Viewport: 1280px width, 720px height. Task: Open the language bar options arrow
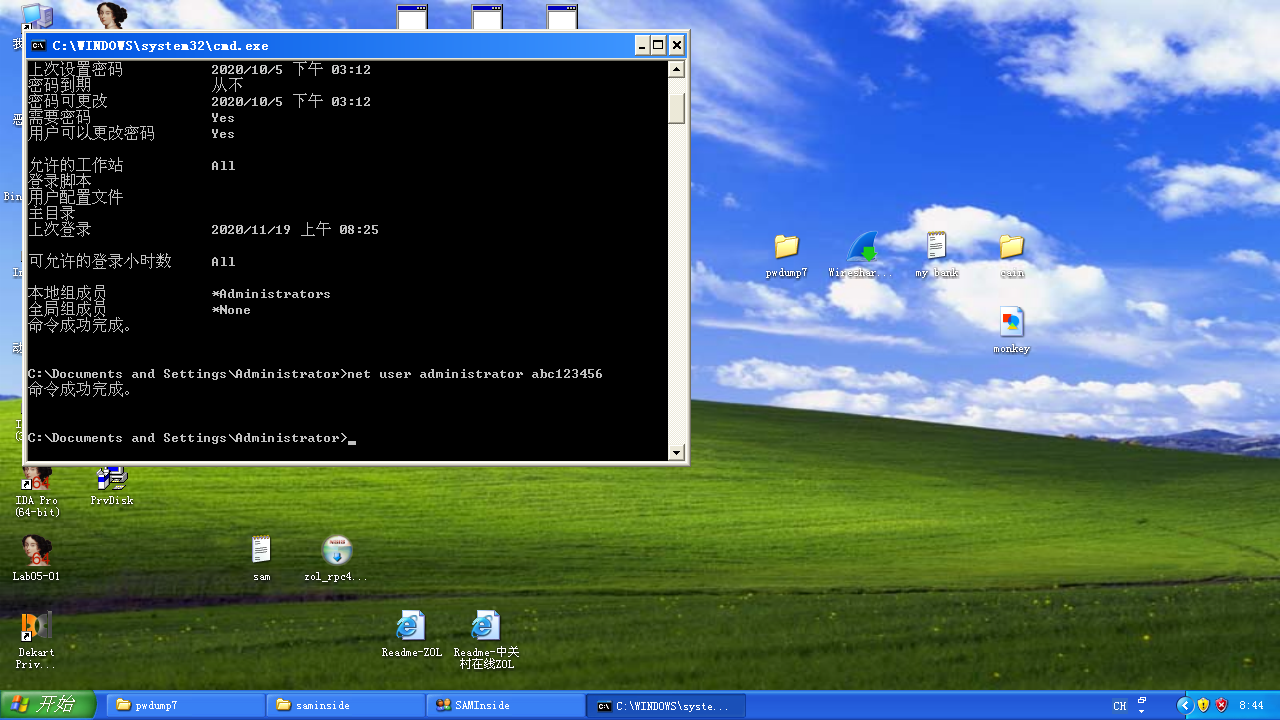[x=1142, y=711]
